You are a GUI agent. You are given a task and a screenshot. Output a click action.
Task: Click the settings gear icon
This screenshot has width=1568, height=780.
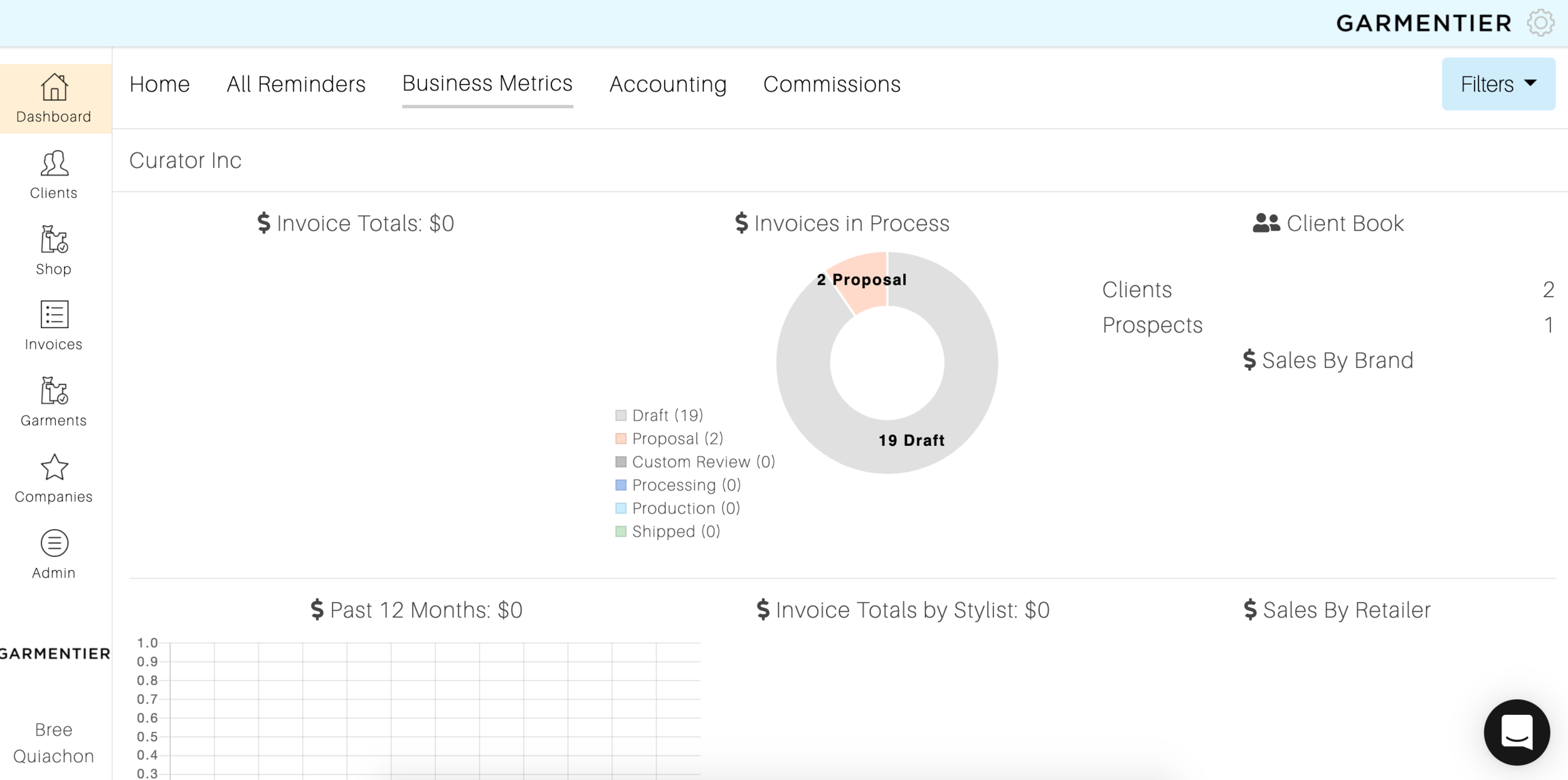click(1540, 23)
